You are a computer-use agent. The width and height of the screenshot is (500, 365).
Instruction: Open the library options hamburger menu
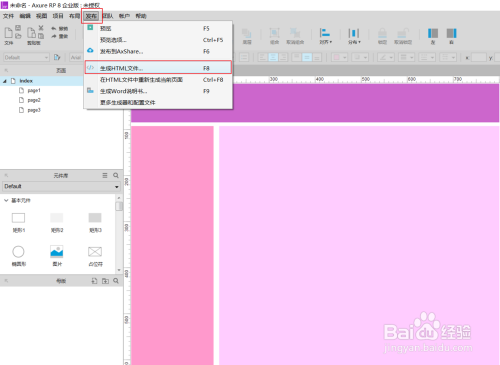point(105,175)
